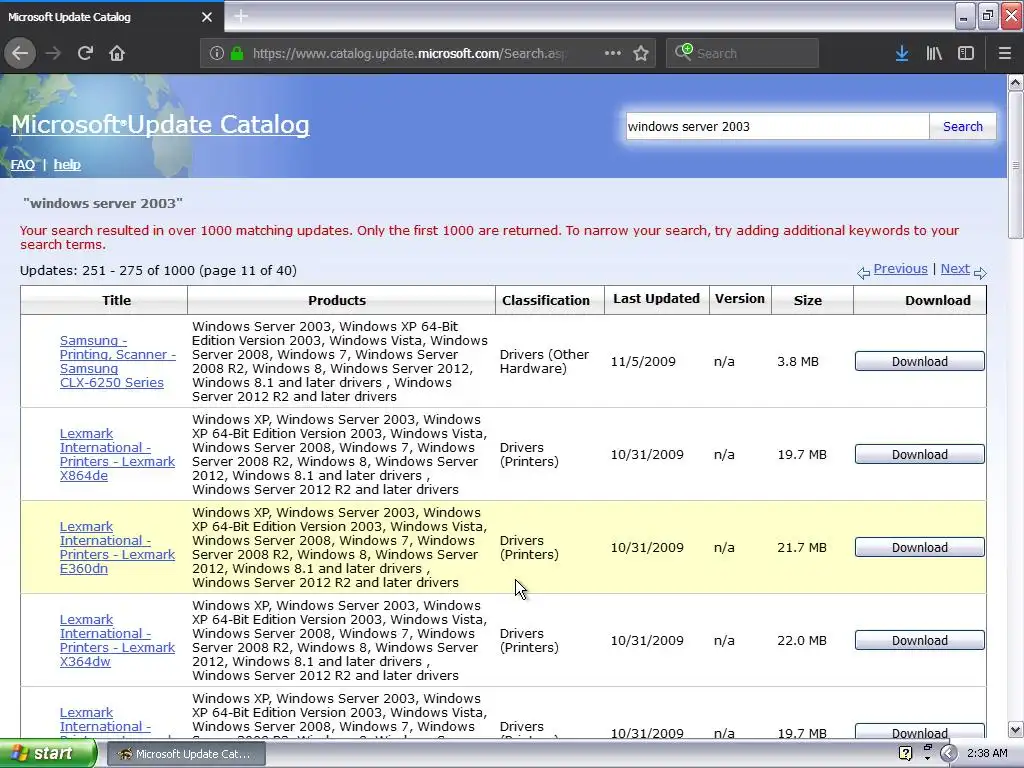This screenshot has height=768, width=1024.
Task: Open a new tab with plus icon
Action: point(241,16)
